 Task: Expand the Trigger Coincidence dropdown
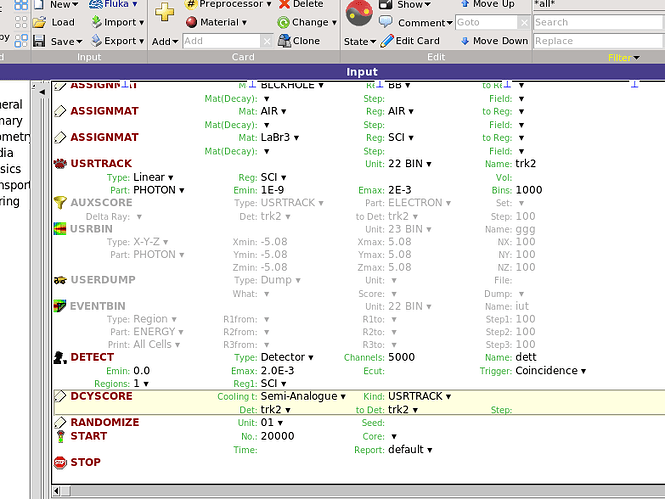tap(550, 371)
